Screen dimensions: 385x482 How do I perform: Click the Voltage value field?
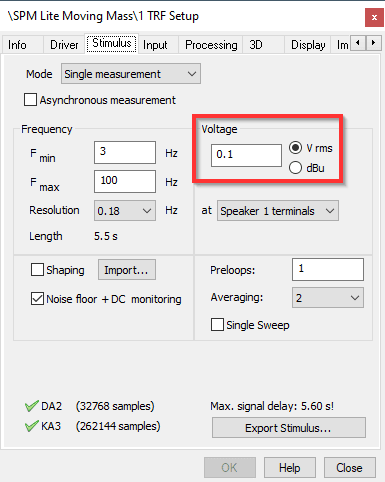tap(246, 155)
